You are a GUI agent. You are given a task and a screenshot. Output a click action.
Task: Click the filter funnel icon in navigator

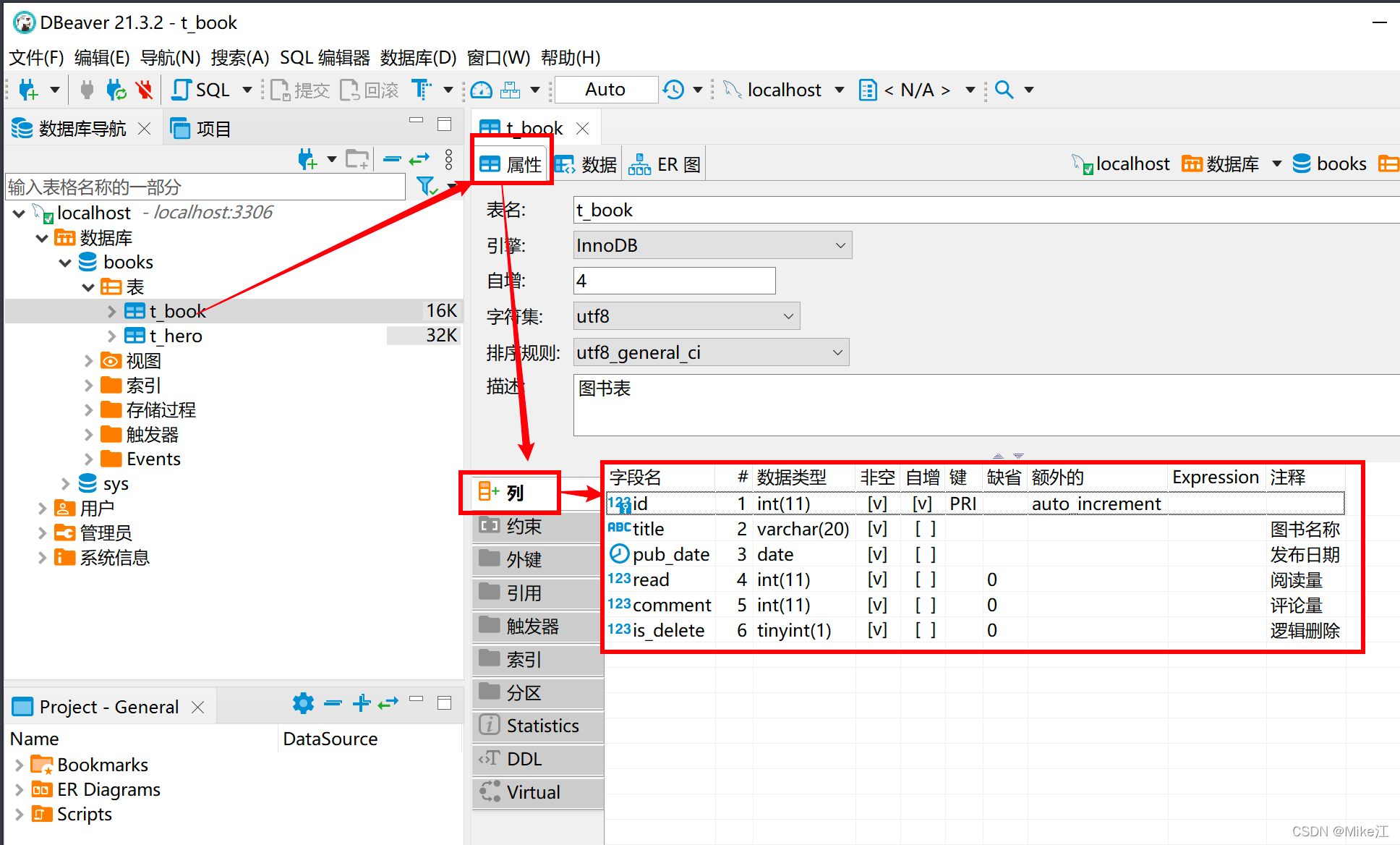427,187
